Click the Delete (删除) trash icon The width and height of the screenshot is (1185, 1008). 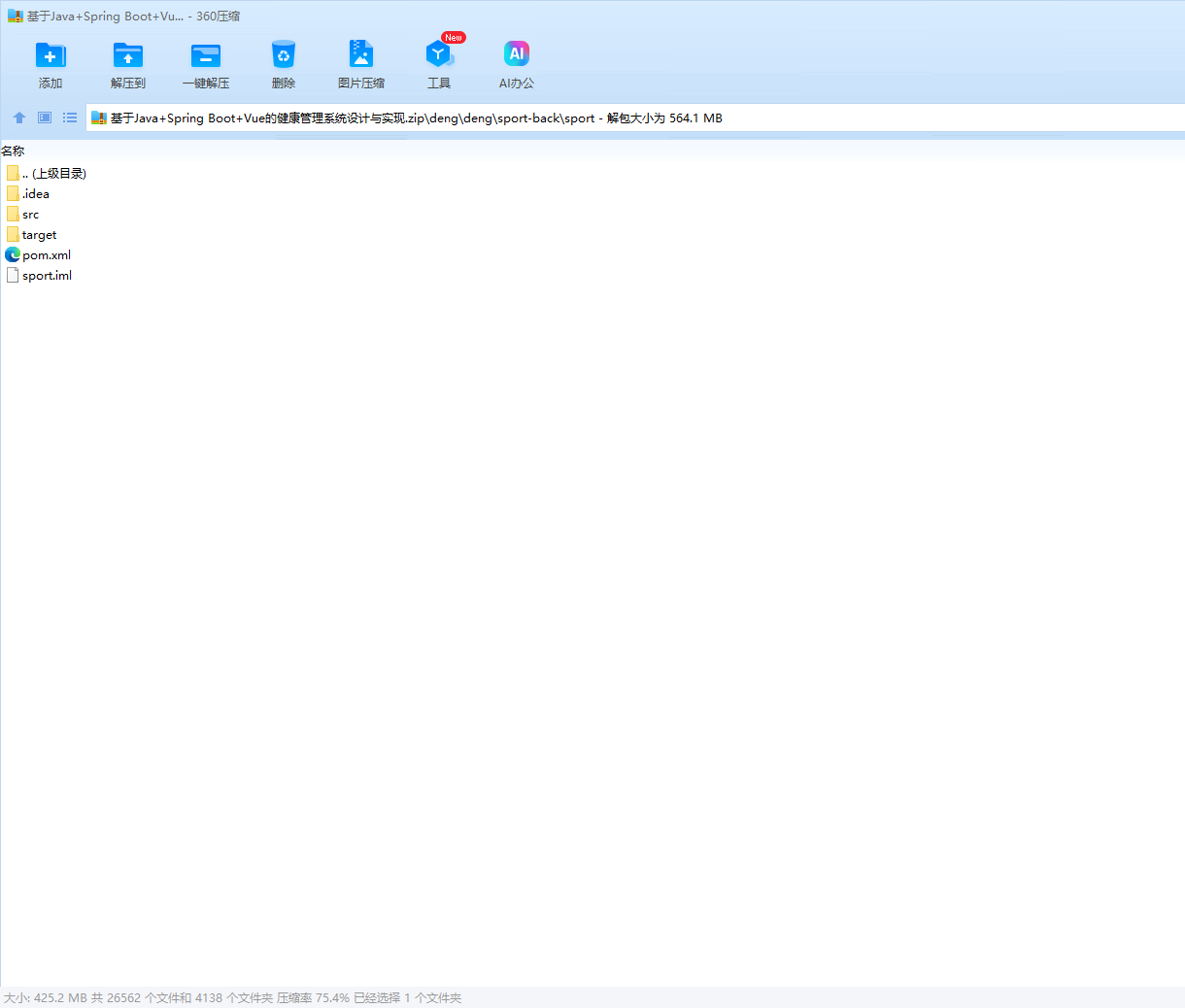click(284, 55)
